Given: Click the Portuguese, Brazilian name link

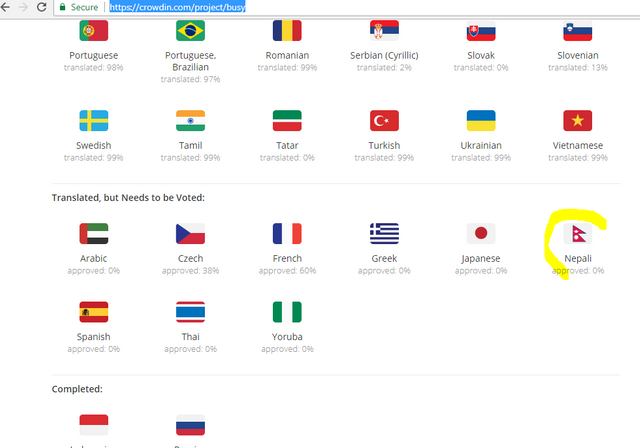Looking at the screenshot, I should pos(190,61).
